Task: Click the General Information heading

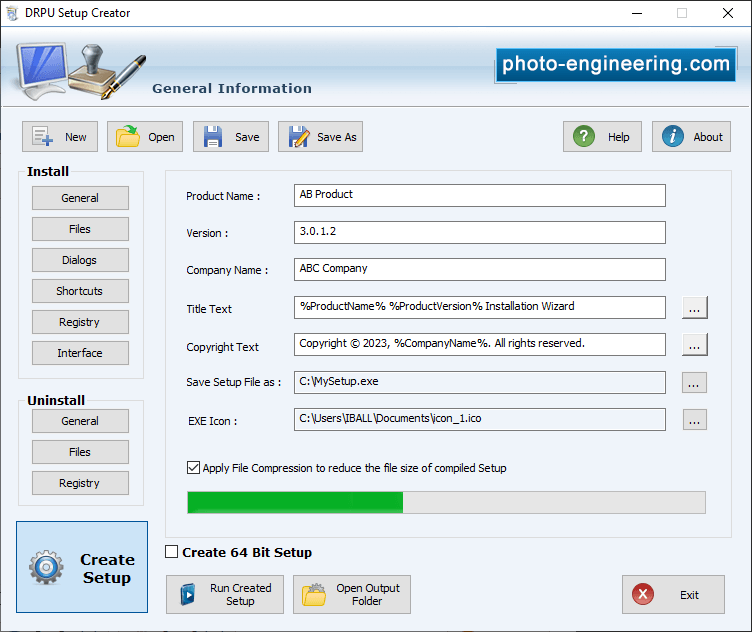Action: 232,88
